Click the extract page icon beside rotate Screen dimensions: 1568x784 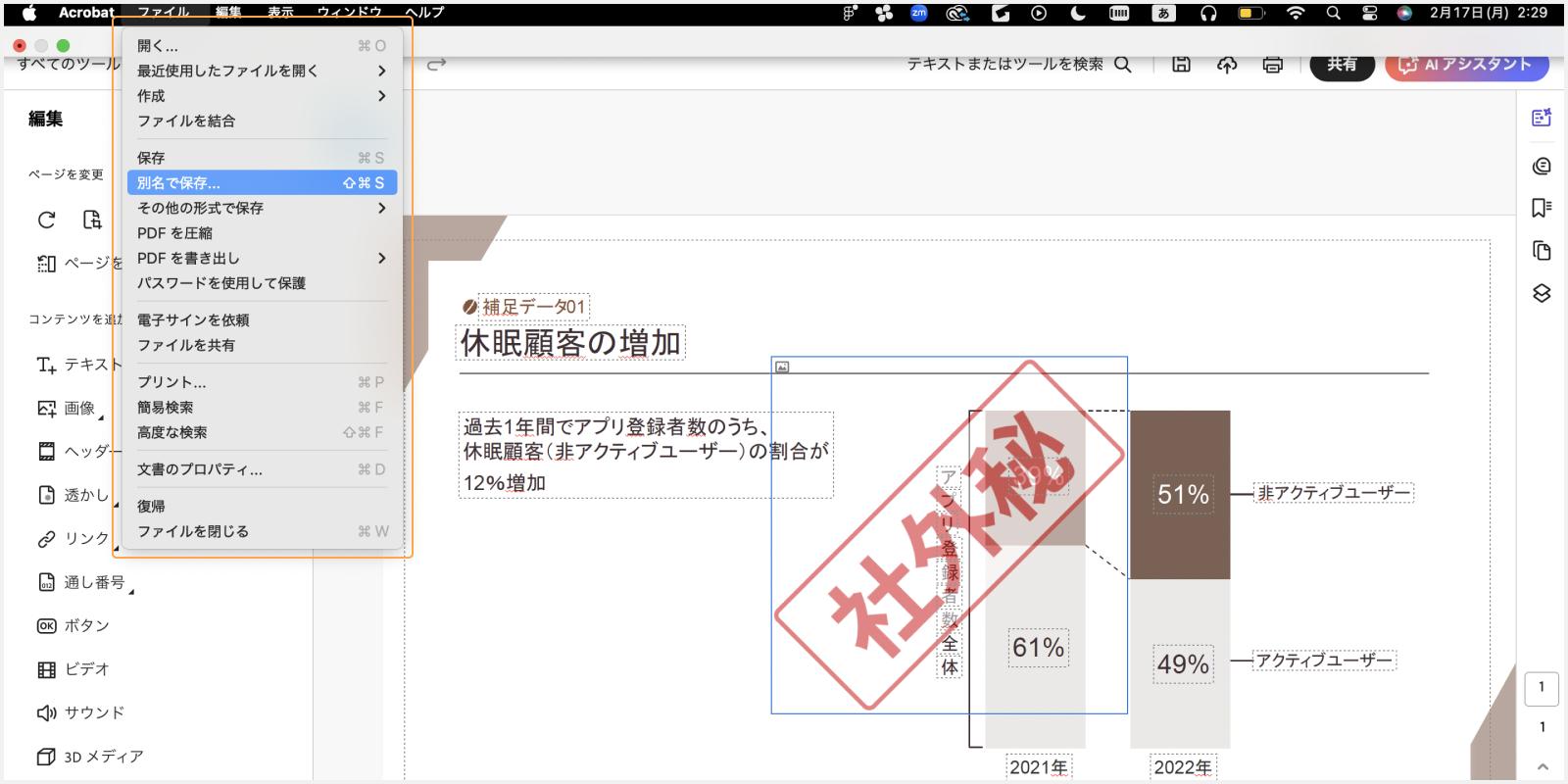[x=92, y=220]
